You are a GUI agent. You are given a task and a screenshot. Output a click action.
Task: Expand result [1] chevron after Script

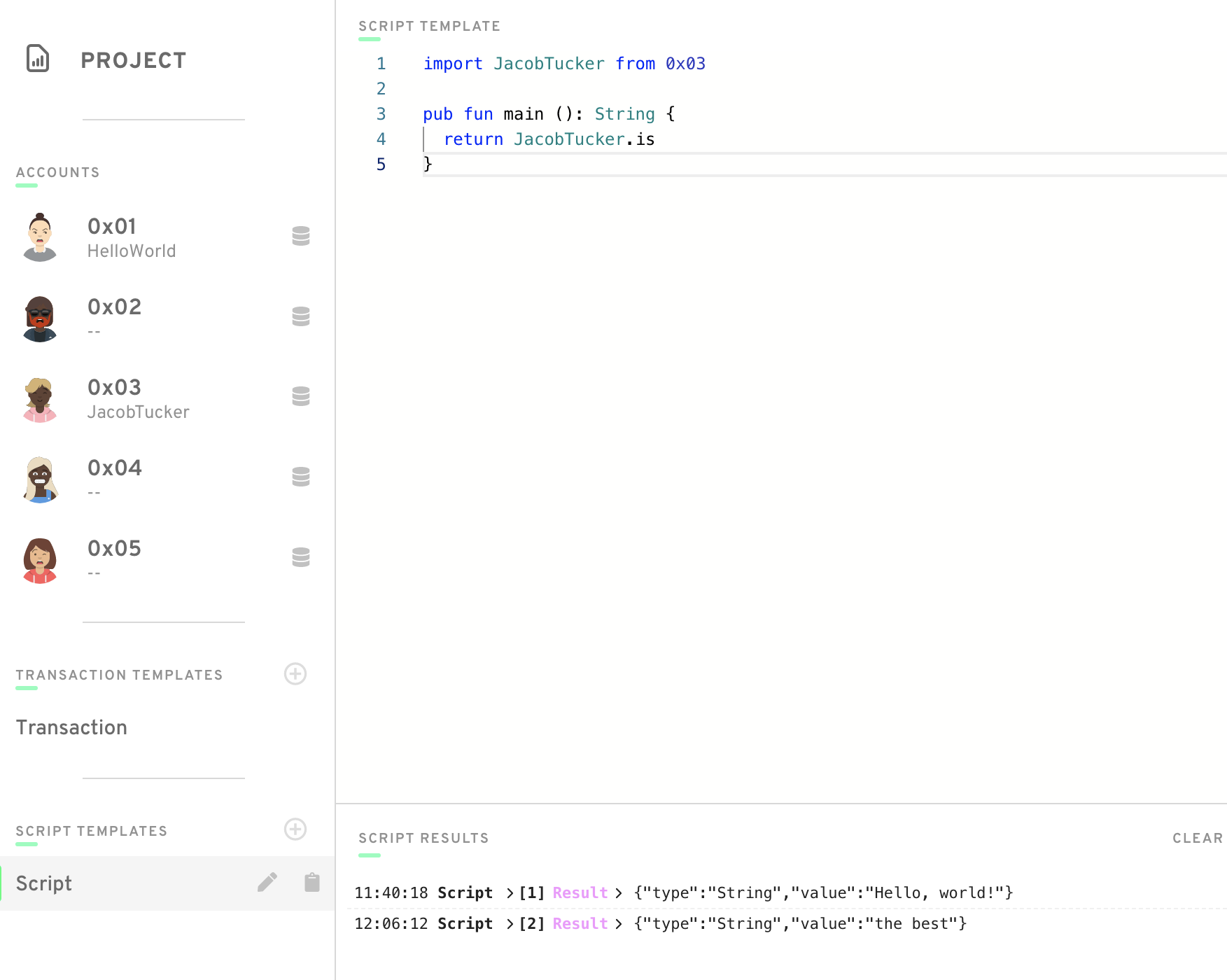(x=510, y=893)
